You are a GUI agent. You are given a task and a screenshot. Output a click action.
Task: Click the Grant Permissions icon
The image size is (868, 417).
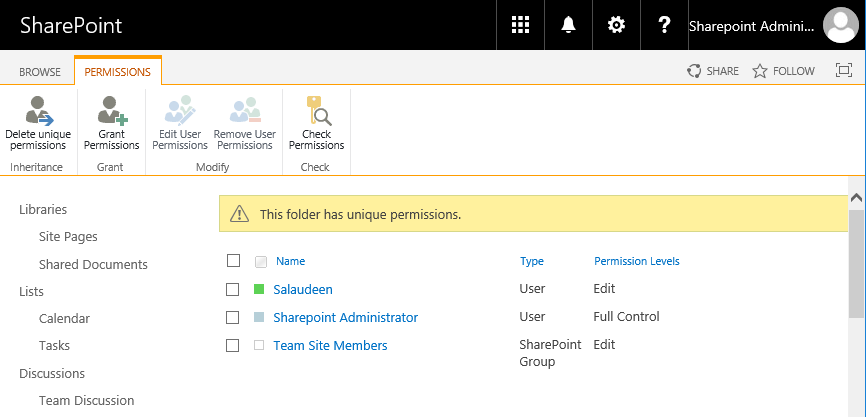[112, 111]
